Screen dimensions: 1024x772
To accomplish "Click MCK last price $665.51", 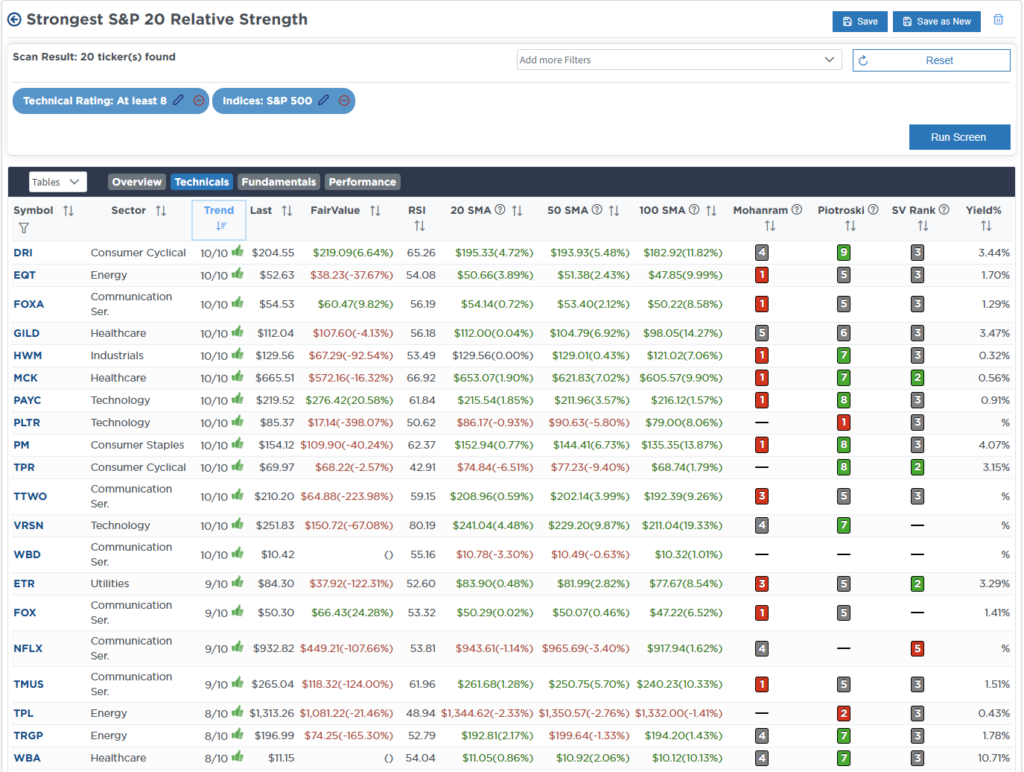I will pos(275,378).
